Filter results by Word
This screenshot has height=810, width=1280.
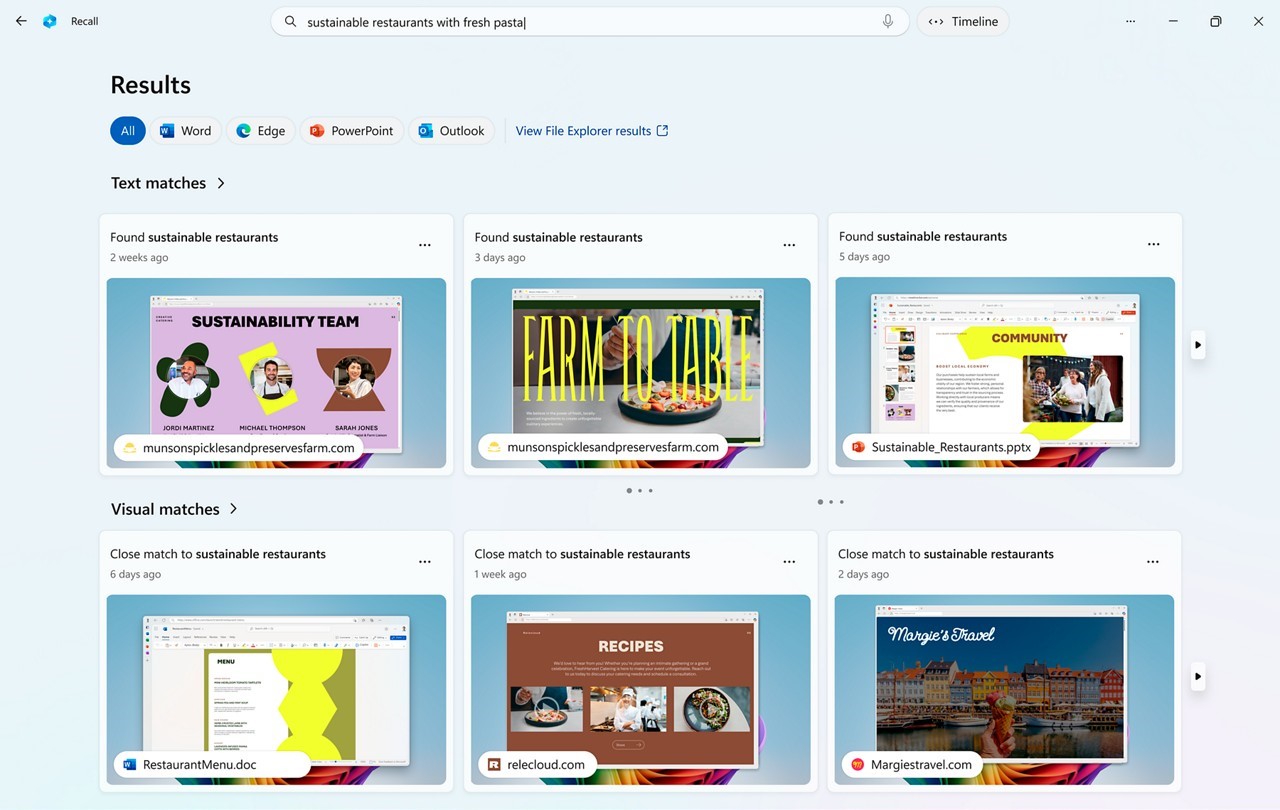point(186,131)
